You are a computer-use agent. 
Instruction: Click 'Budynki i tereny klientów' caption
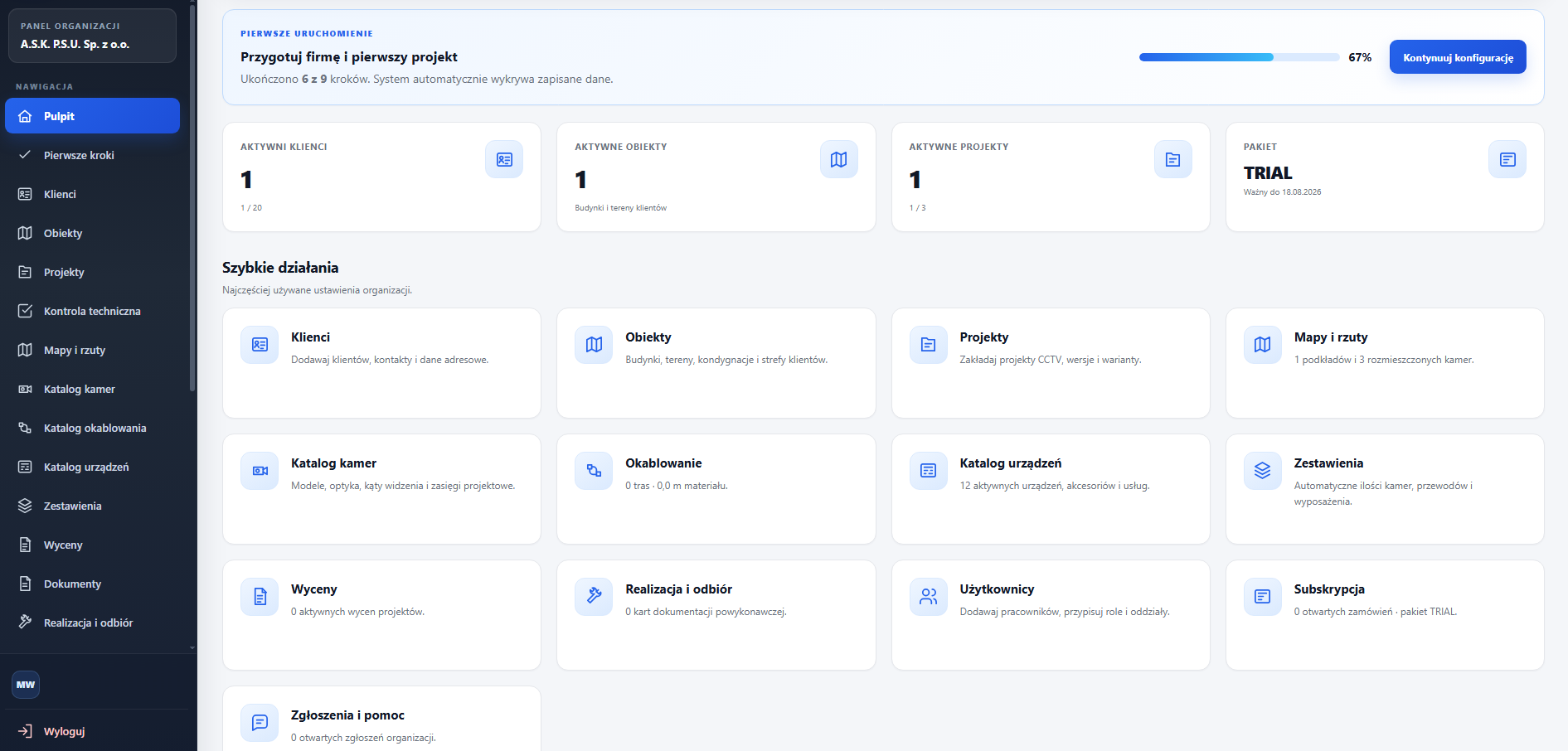pos(621,208)
